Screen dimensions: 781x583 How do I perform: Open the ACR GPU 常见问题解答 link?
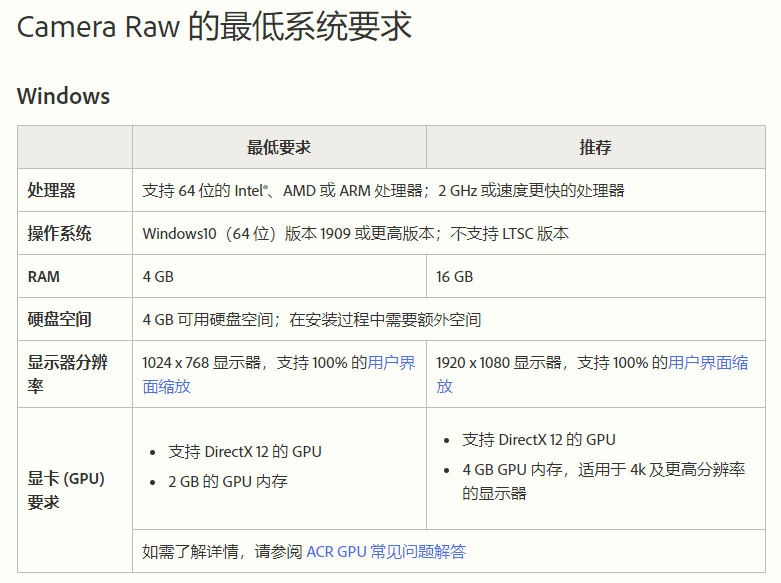coord(386,552)
